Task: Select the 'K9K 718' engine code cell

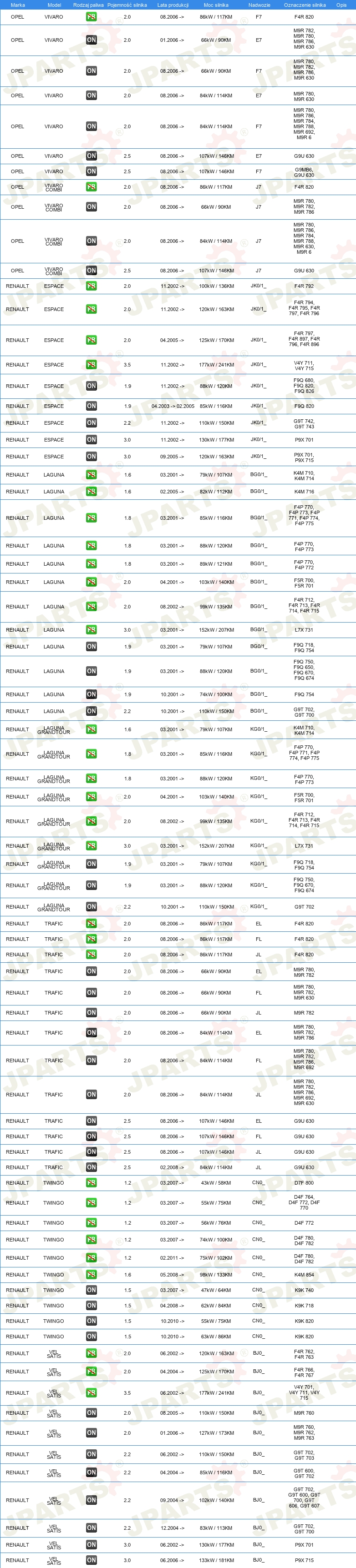Action: pyautogui.click(x=304, y=1306)
